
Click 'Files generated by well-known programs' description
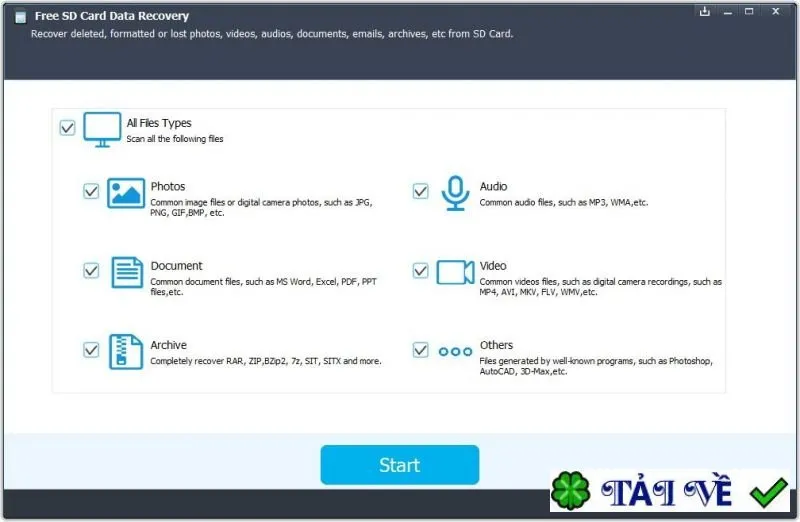click(596, 366)
